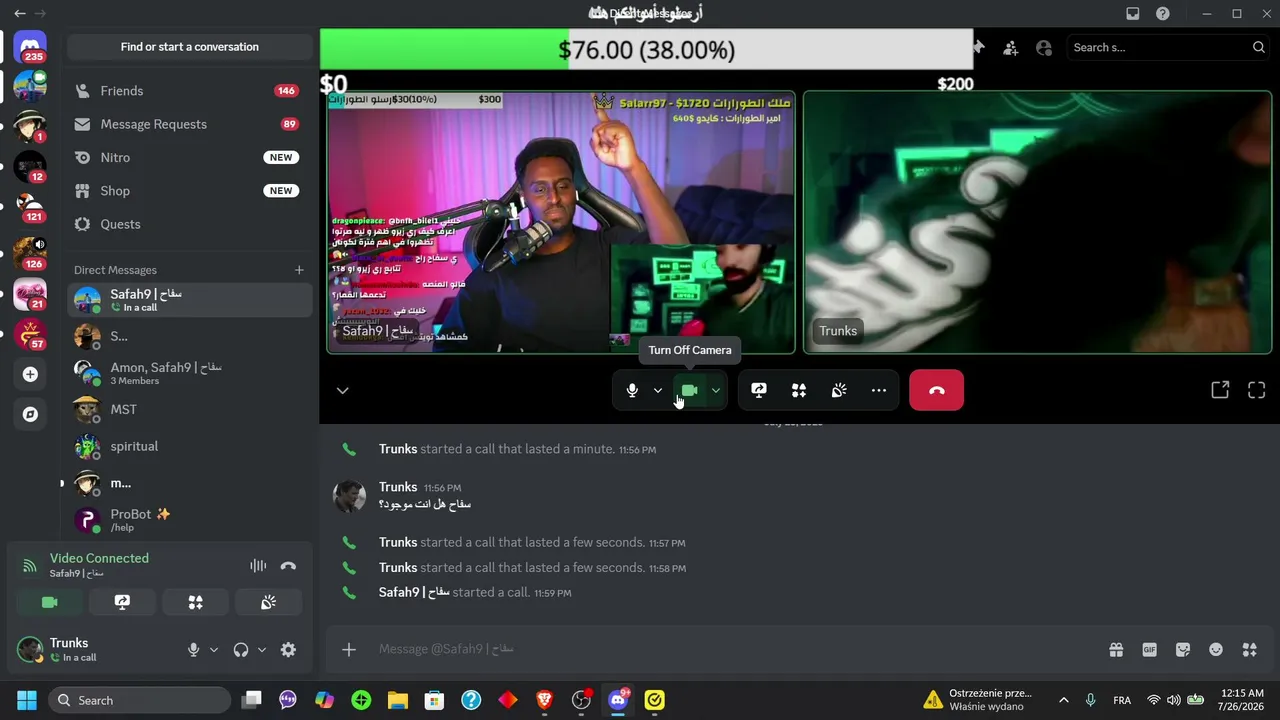Open input device chevron in user panel
This screenshot has width=1280, height=720.
click(x=213, y=650)
